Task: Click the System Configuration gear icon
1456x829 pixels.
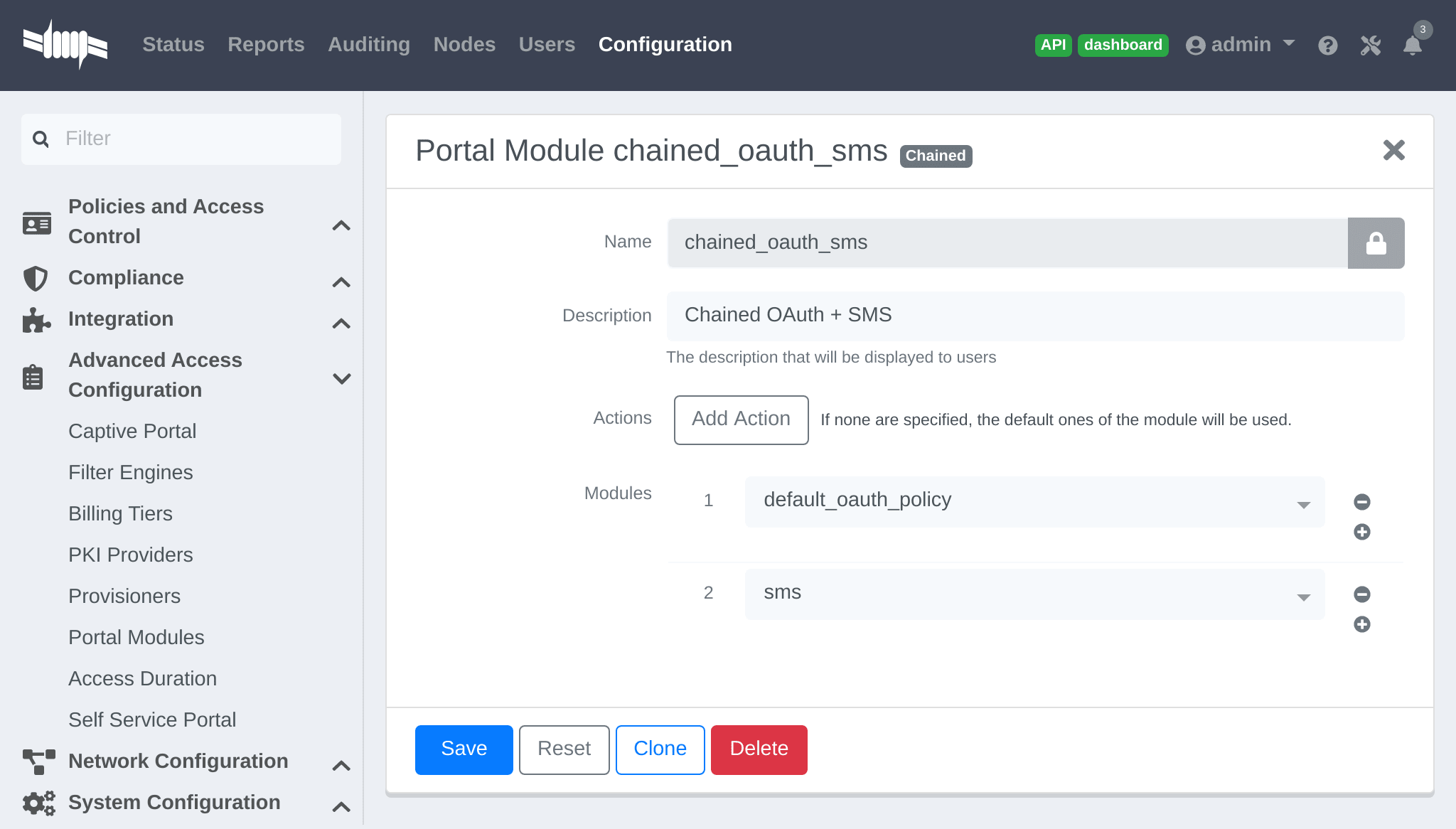Action: click(36, 803)
